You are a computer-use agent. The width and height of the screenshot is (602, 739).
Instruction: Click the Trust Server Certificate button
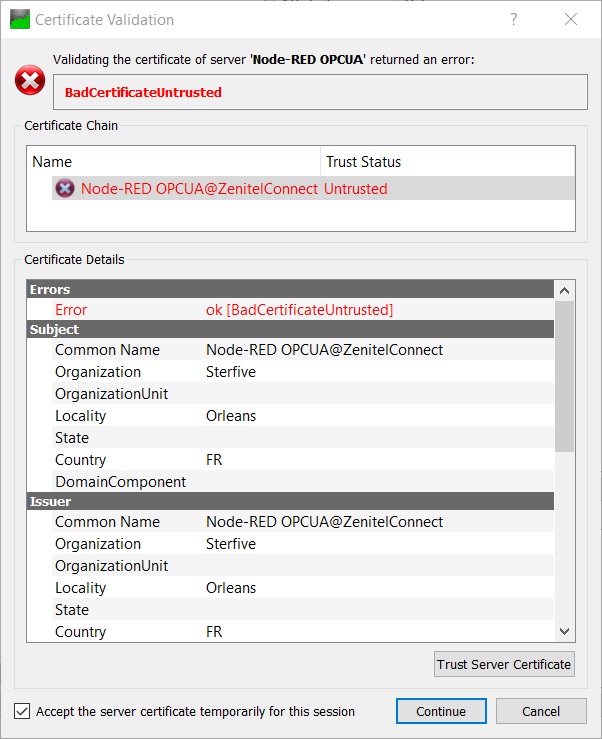504,664
